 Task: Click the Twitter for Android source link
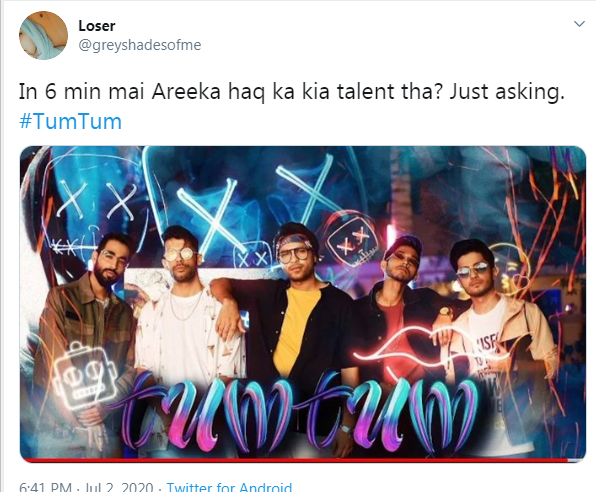point(229,487)
